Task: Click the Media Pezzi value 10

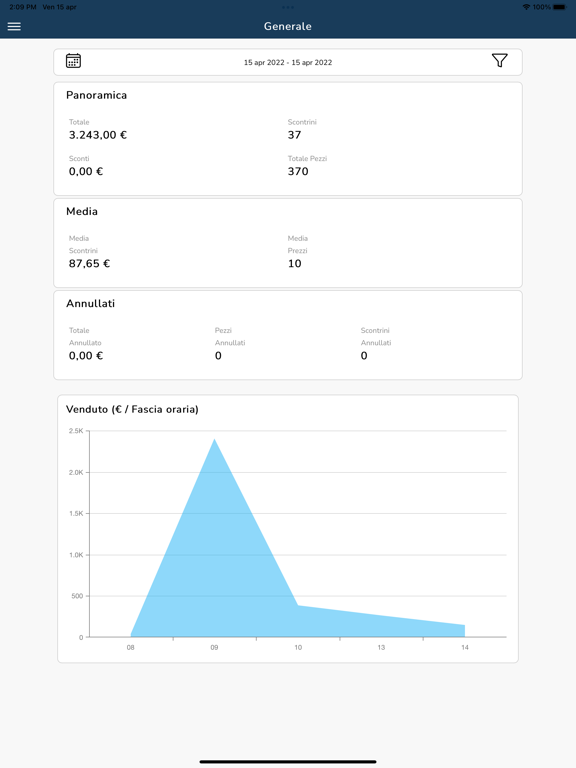Action: tap(294, 264)
